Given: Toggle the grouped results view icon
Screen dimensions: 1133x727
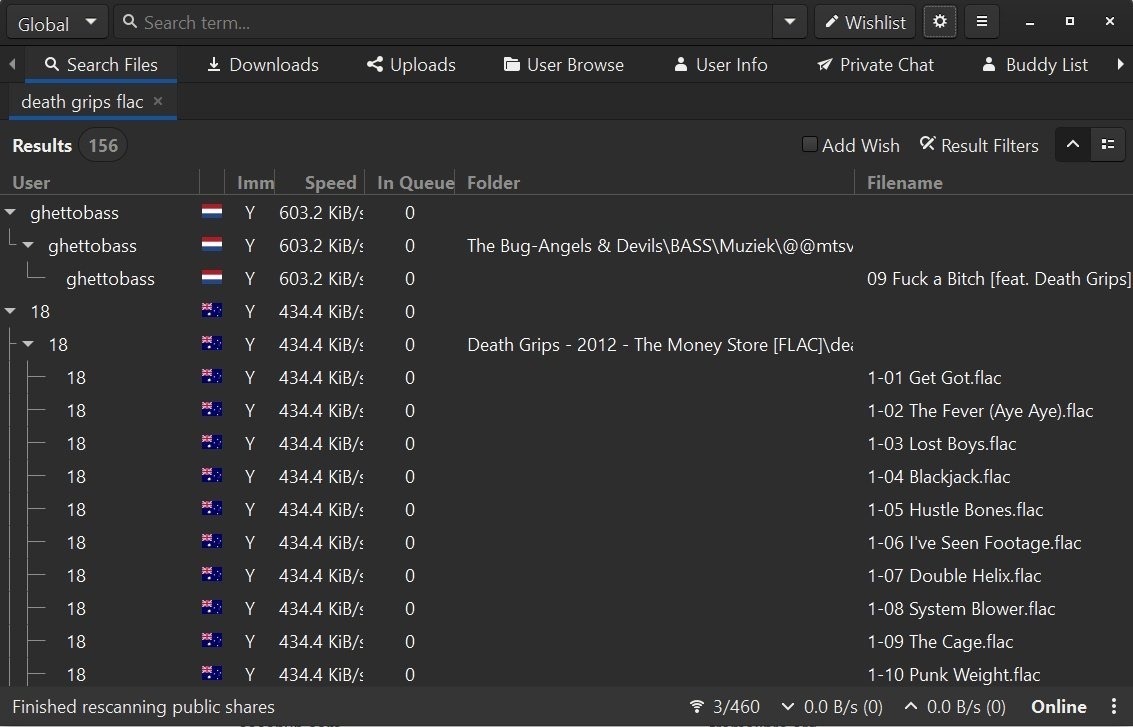Looking at the screenshot, I should [1108, 145].
